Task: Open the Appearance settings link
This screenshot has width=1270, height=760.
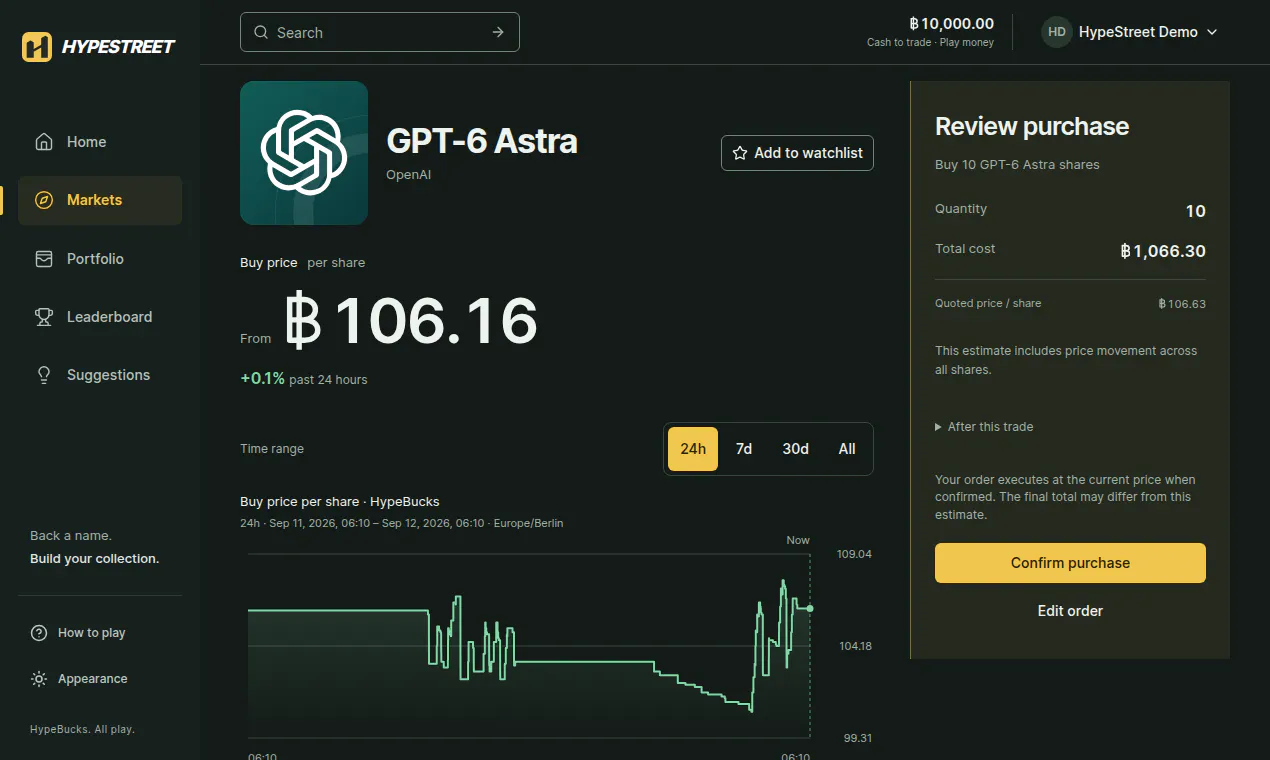Action: 79,679
